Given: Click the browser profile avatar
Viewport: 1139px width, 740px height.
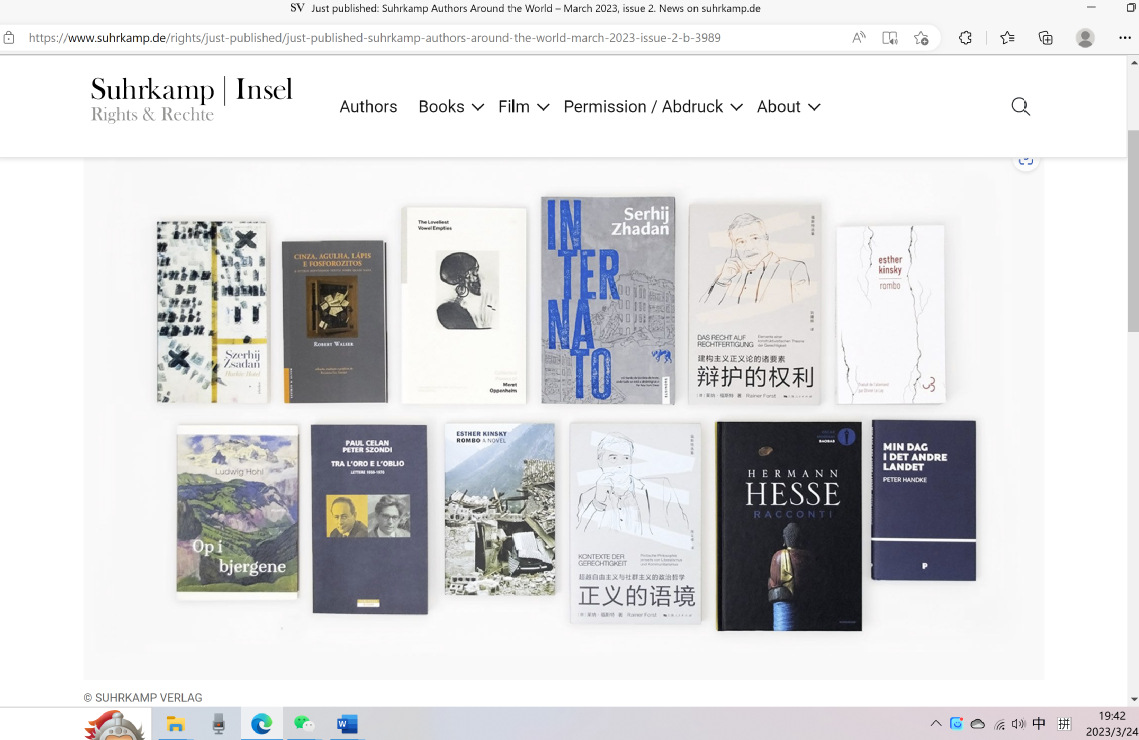Looking at the screenshot, I should click(x=1085, y=38).
